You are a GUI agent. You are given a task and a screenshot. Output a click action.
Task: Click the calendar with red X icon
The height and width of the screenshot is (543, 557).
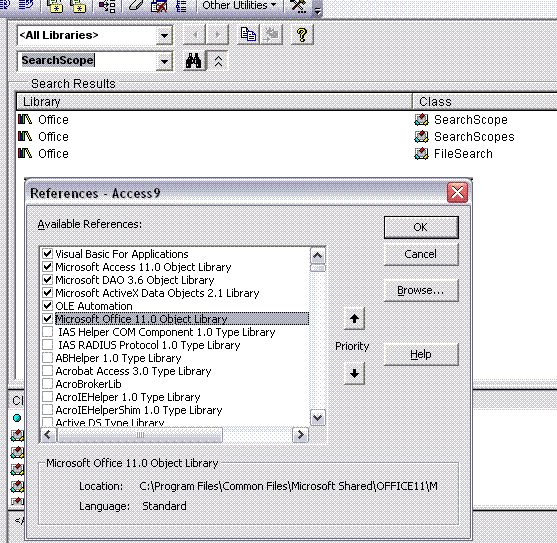pos(158,6)
